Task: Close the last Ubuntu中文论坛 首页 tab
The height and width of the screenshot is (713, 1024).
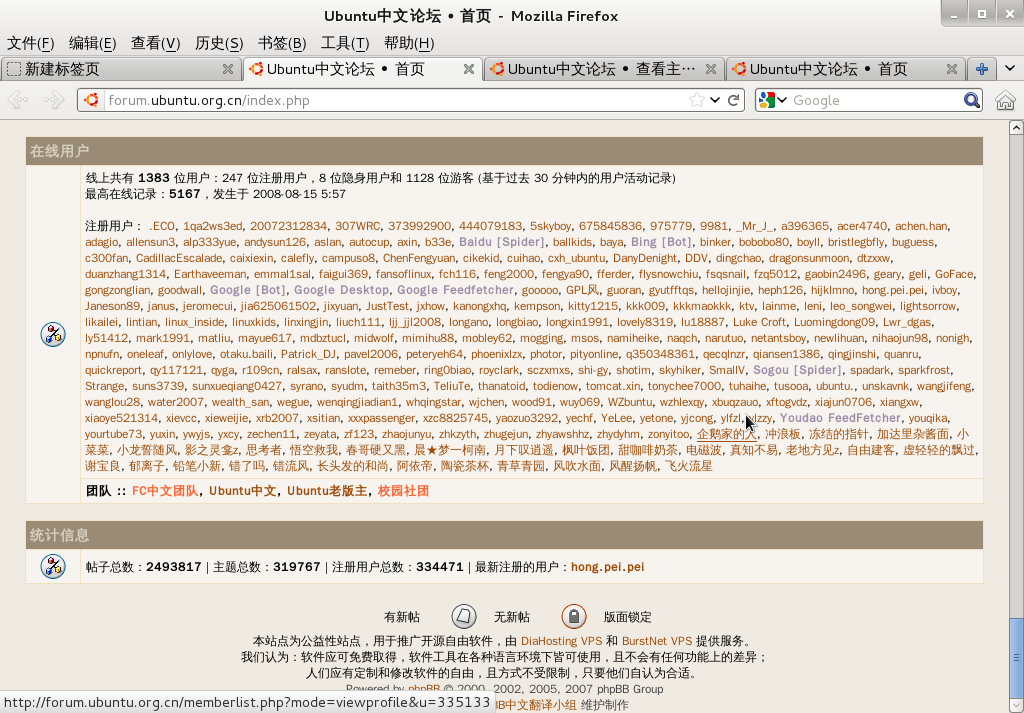Action: [953, 69]
